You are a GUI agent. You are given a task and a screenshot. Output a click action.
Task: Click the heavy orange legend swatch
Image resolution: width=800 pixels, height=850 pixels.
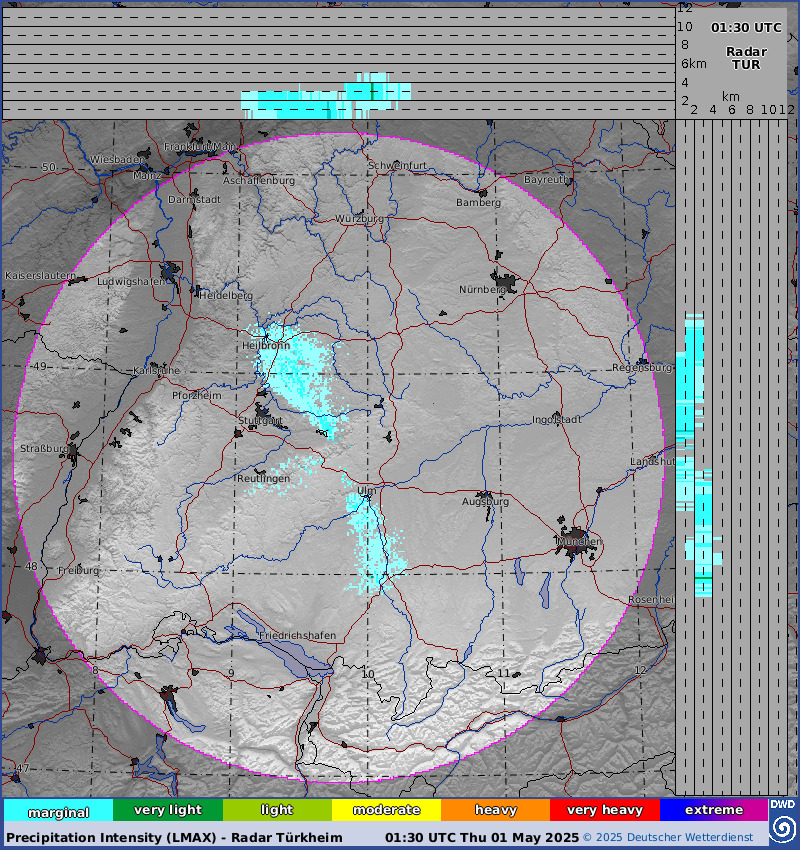[495, 810]
